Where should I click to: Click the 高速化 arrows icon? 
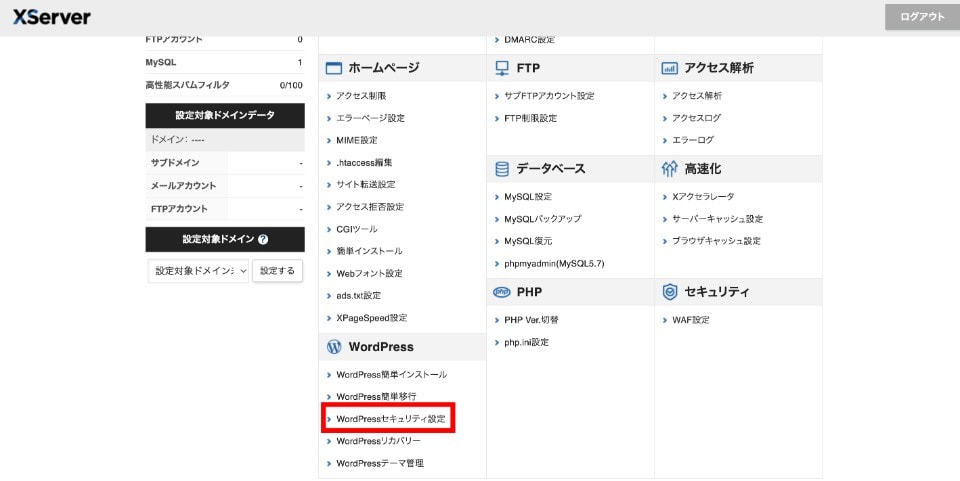click(670, 169)
